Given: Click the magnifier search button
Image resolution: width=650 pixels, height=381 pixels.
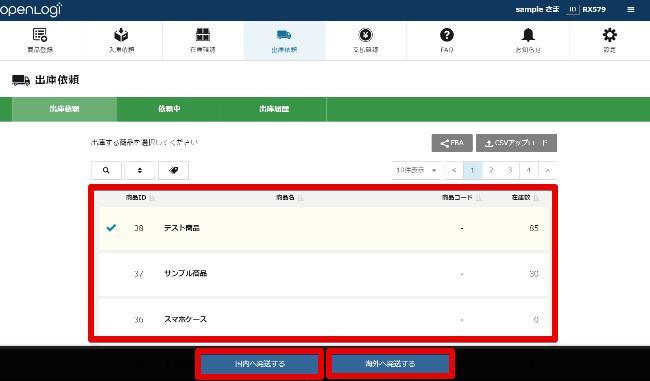Looking at the screenshot, I should (x=106, y=170).
